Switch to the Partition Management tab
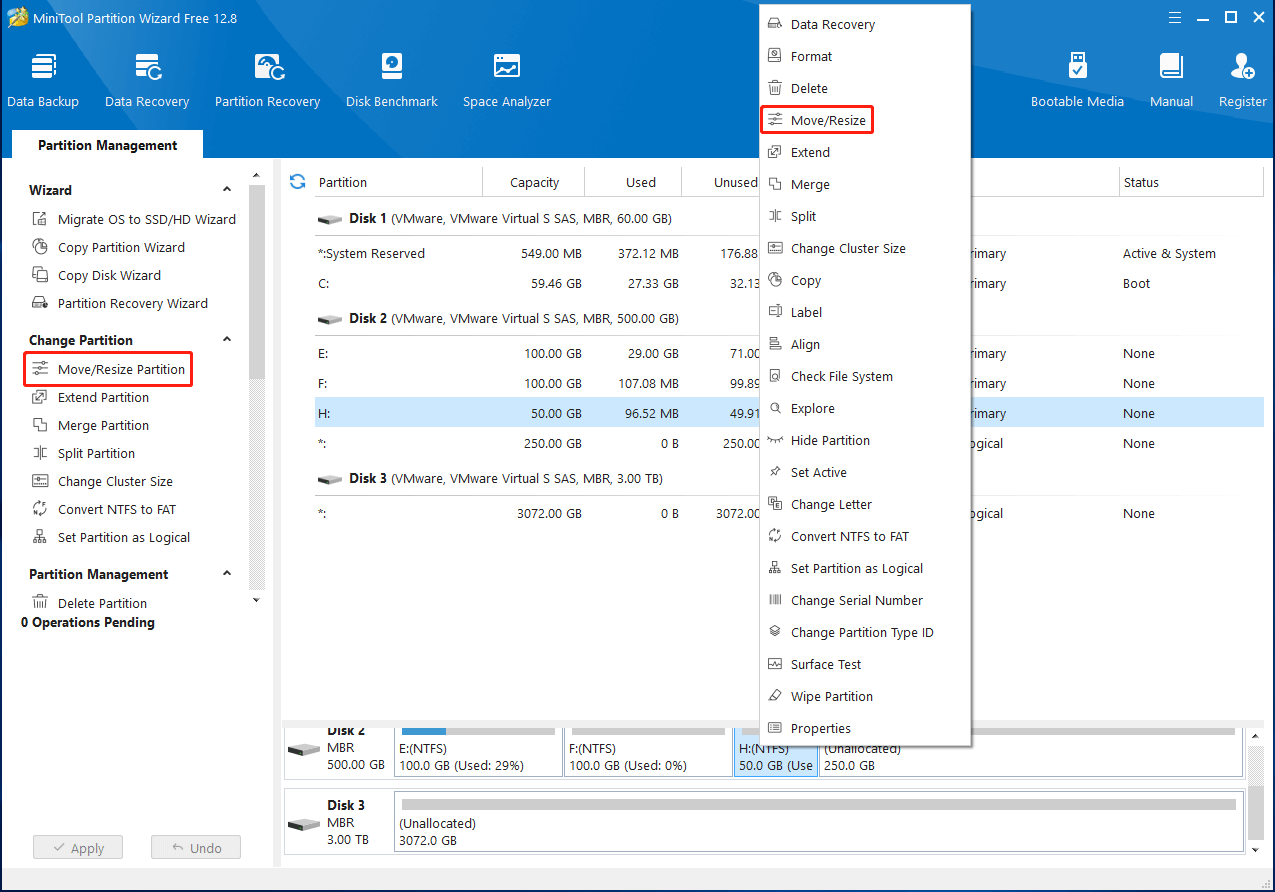The height and width of the screenshot is (892, 1275). 108,145
